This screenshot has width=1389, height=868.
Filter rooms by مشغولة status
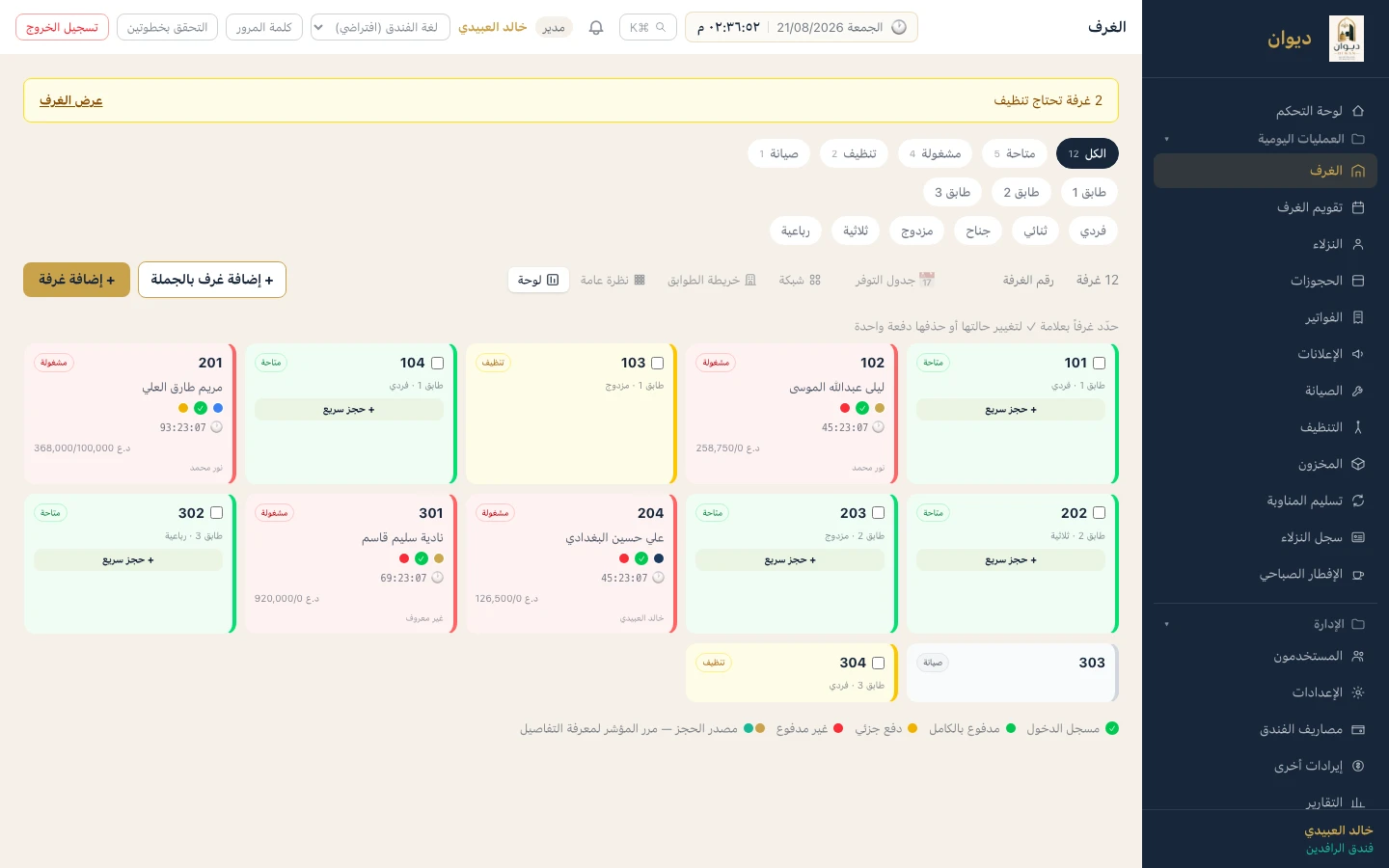point(935,153)
